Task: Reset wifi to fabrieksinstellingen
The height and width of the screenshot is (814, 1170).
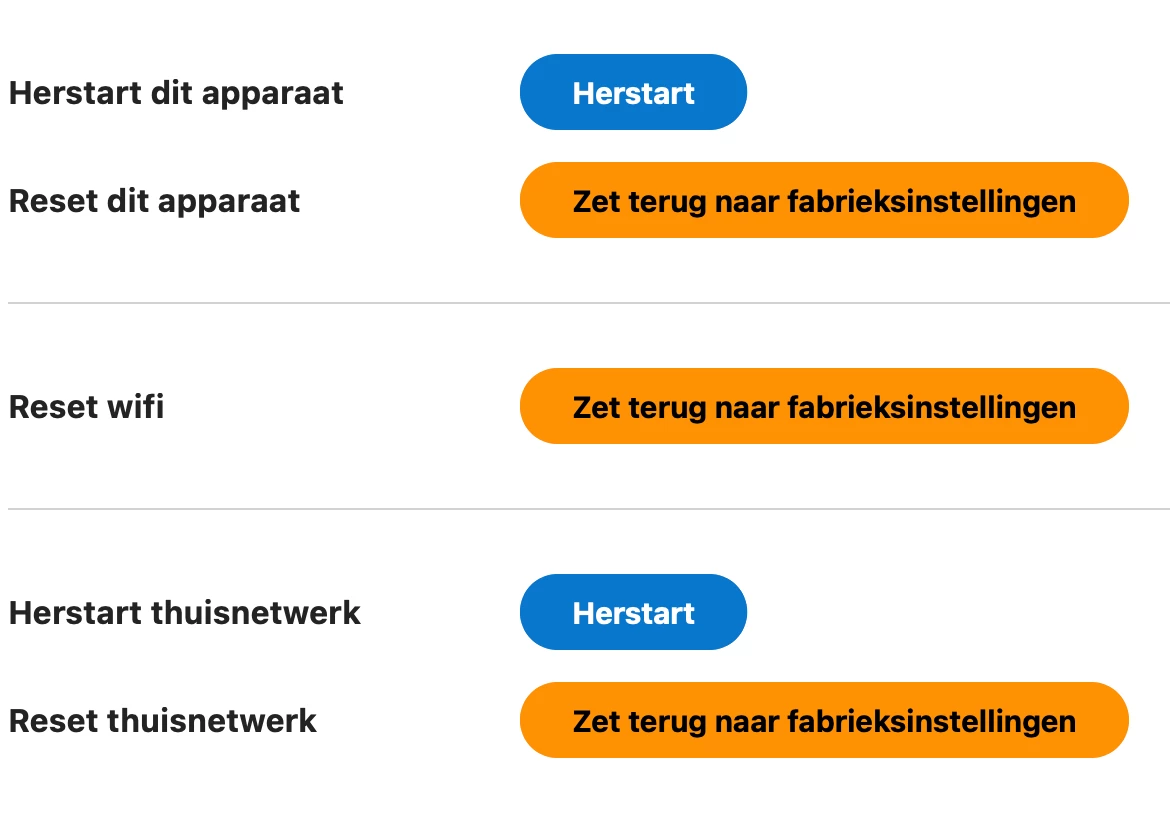Action: pyautogui.click(x=823, y=407)
